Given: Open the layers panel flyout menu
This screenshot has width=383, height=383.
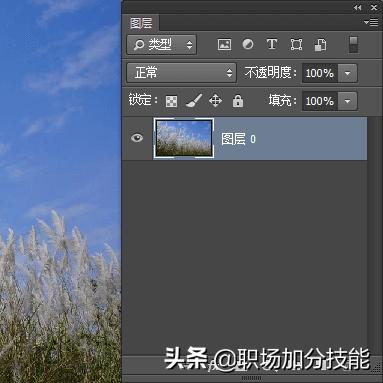Looking at the screenshot, I should coord(371,22).
